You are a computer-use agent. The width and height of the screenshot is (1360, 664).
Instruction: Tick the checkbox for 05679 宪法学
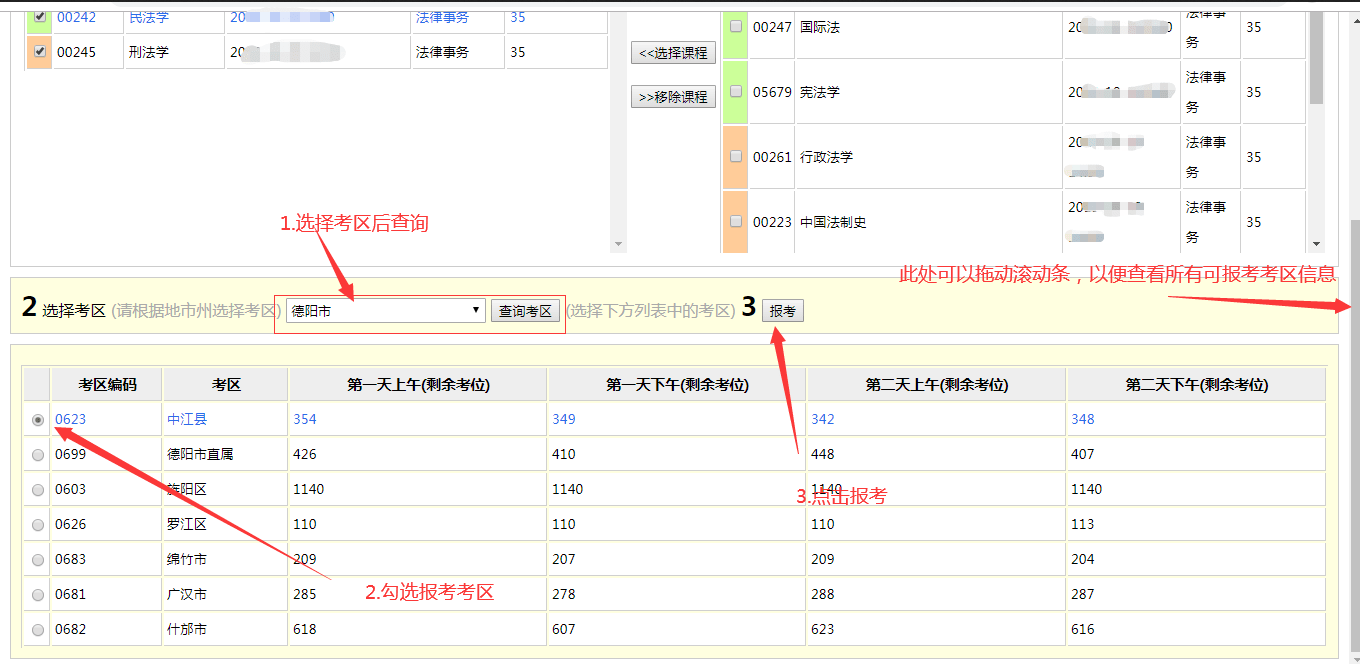coord(736,92)
